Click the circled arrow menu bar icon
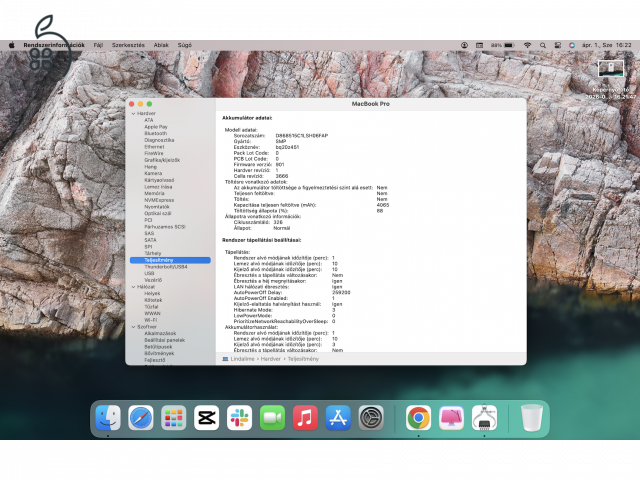 coord(464,45)
